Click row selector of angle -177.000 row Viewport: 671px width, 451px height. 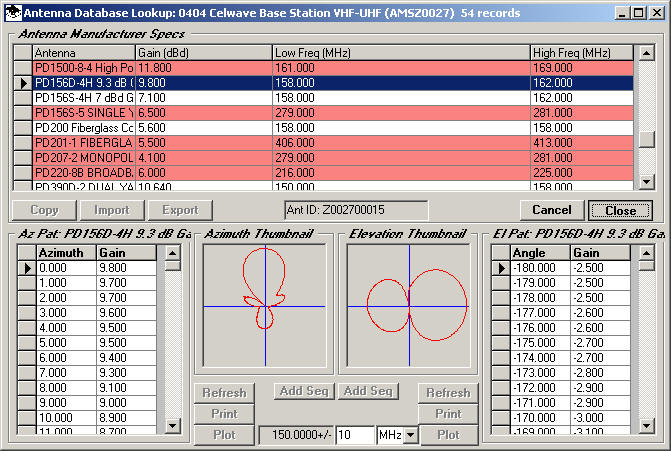pos(501,313)
